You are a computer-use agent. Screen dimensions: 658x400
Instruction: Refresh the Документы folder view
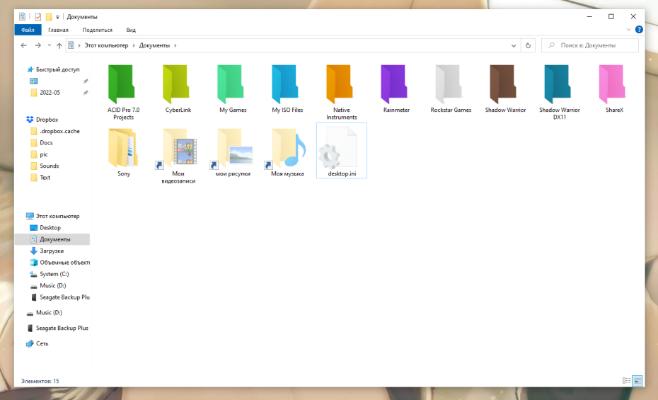pyautogui.click(x=528, y=45)
